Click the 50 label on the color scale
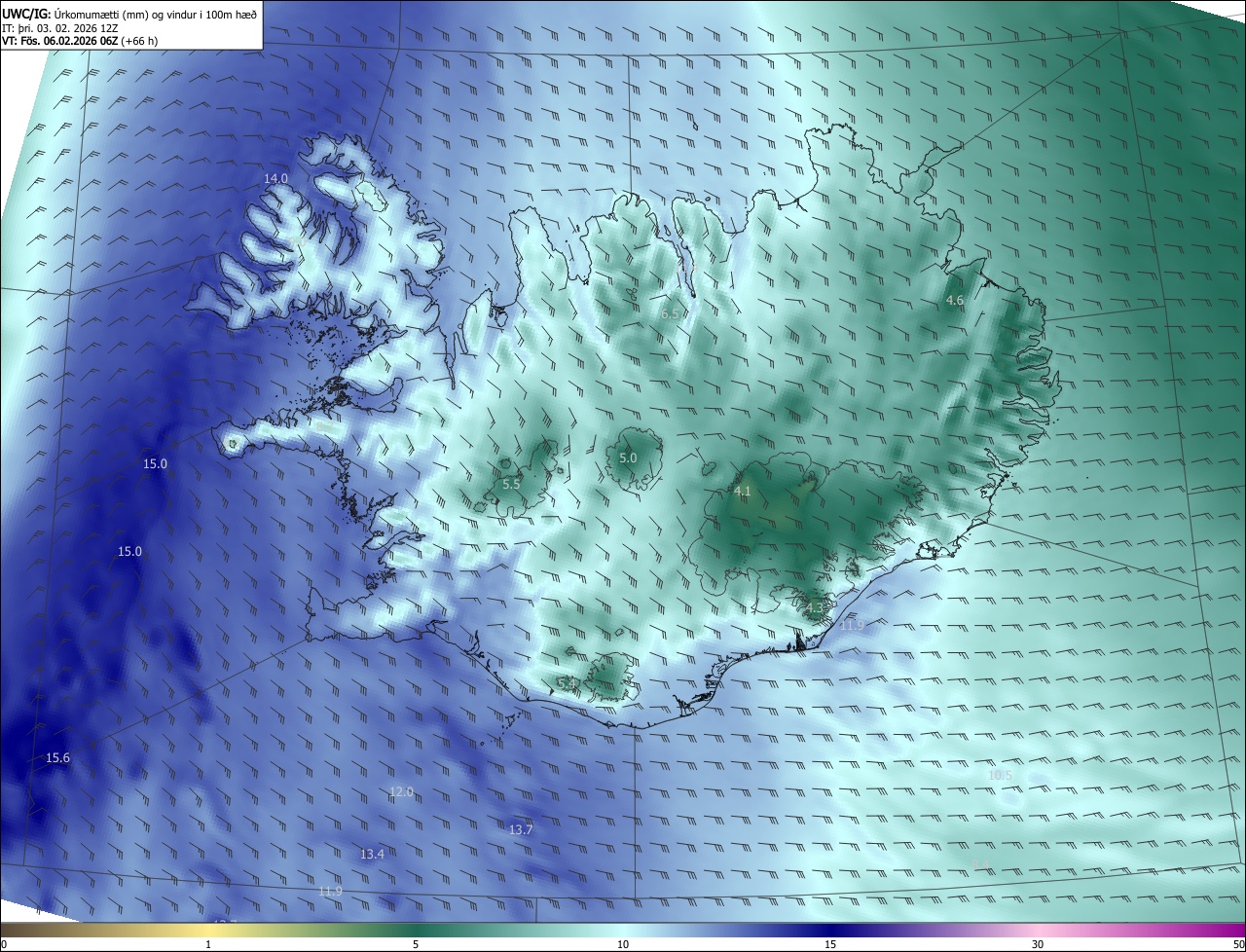The image size is (1246, 952). click(1238, 944)
